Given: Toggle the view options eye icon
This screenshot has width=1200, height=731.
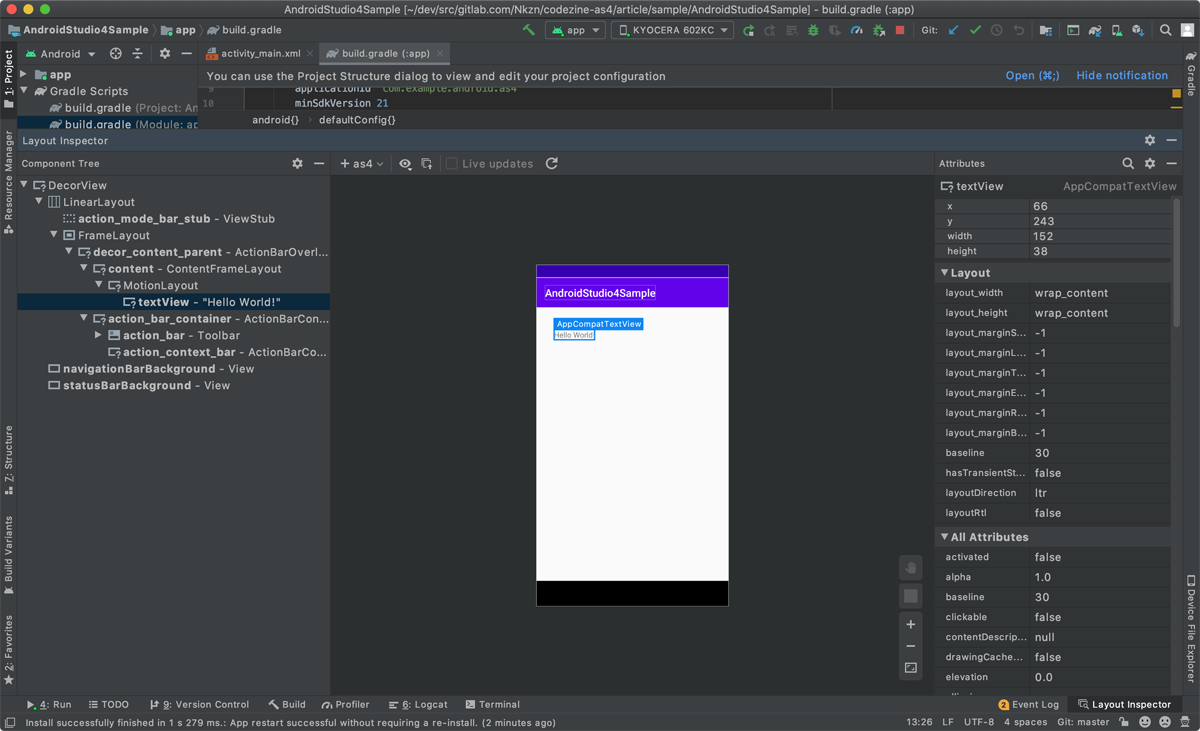Looking at the screenshot, I should (x=405, y=164).
